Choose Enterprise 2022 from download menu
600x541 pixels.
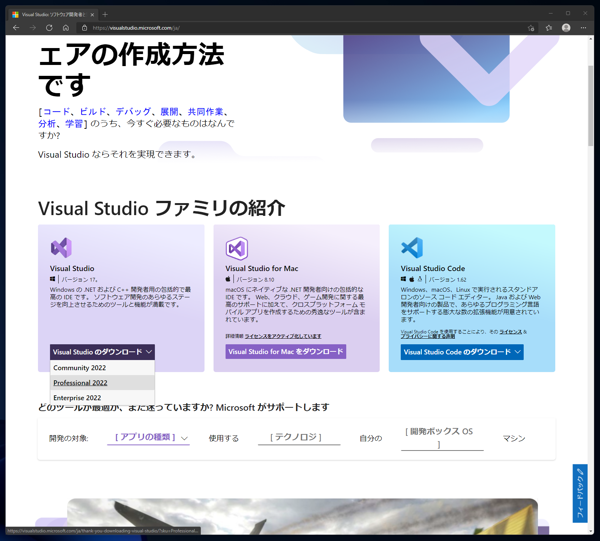tap(102, 398)
